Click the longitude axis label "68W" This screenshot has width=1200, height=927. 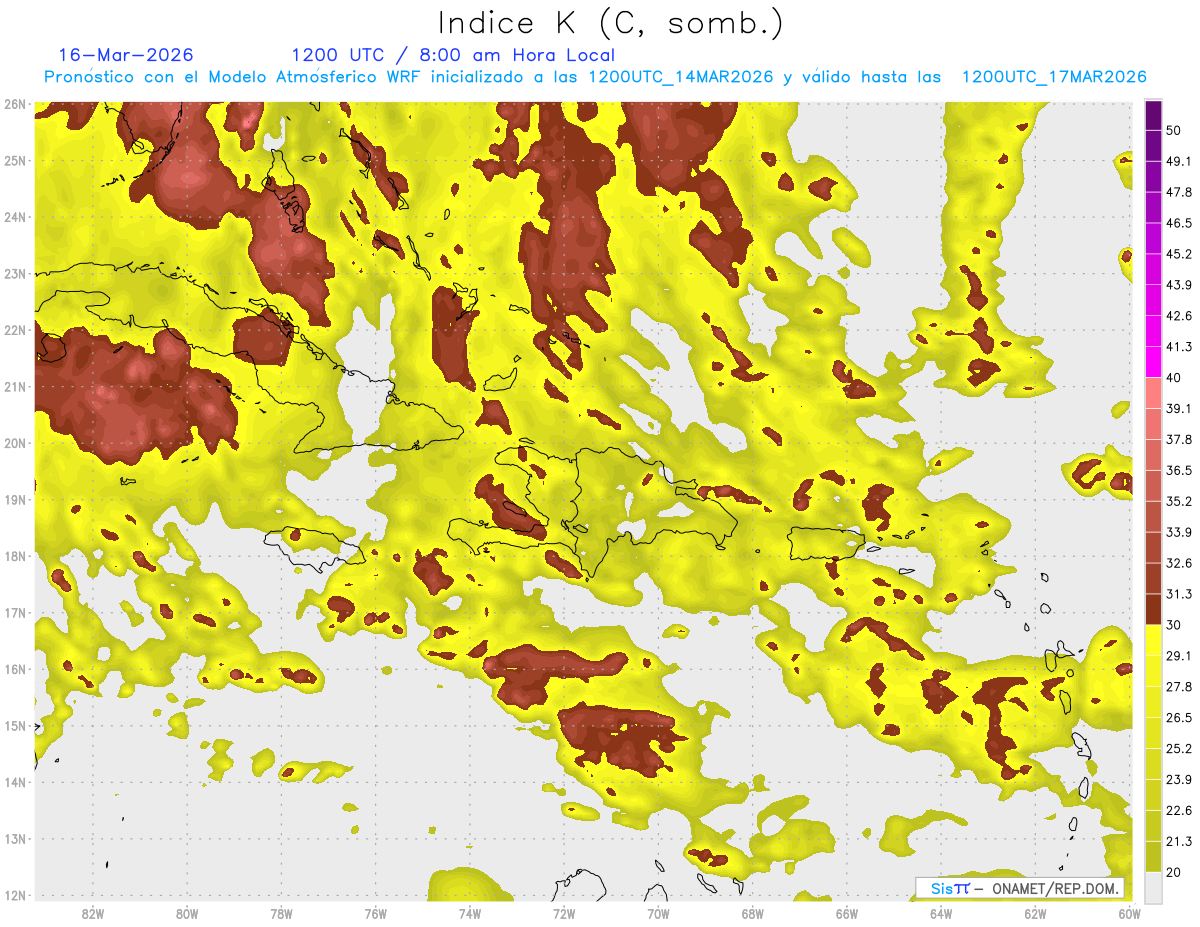[x=753, y=914]
